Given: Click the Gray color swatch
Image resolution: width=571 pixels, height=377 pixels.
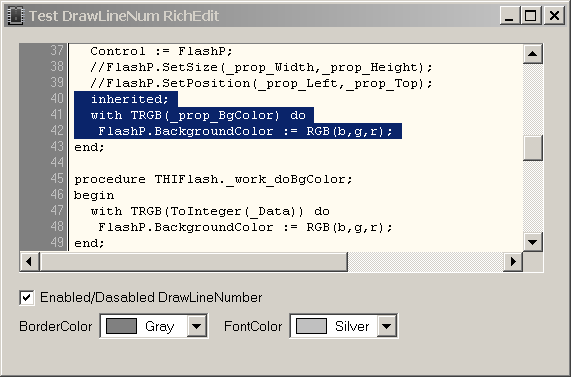Looking at the screenshot, I should click(121, 326).
